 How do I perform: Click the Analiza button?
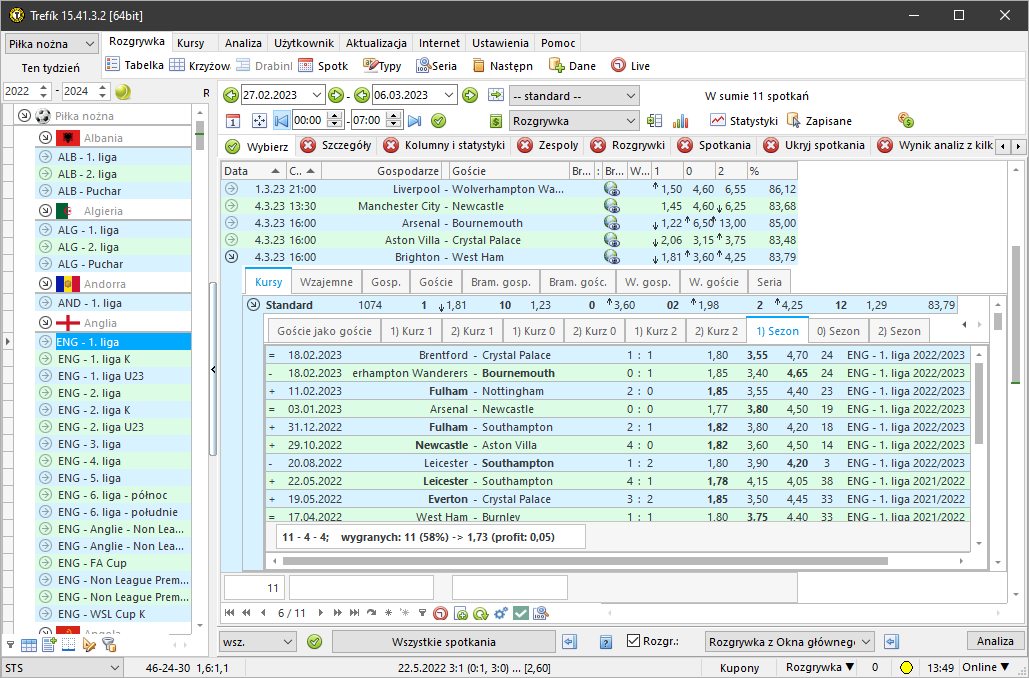(x=995, y=641)
